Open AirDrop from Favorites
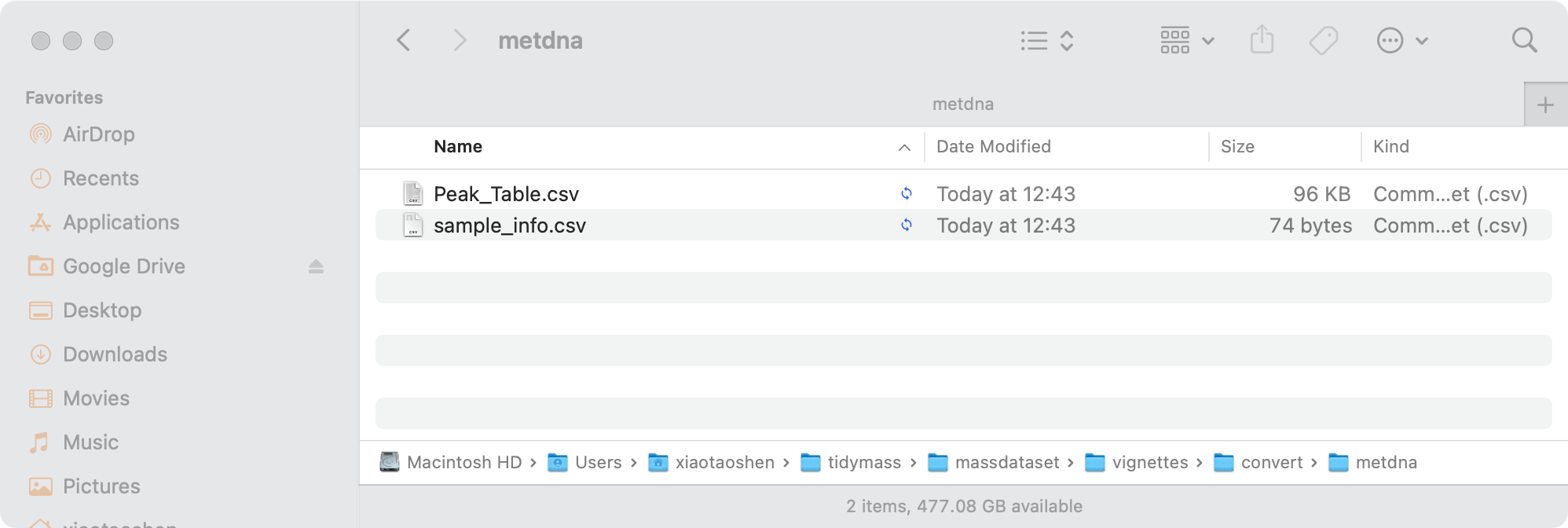The height and width of the screenshot is (528, 1568). click(98, 134)
